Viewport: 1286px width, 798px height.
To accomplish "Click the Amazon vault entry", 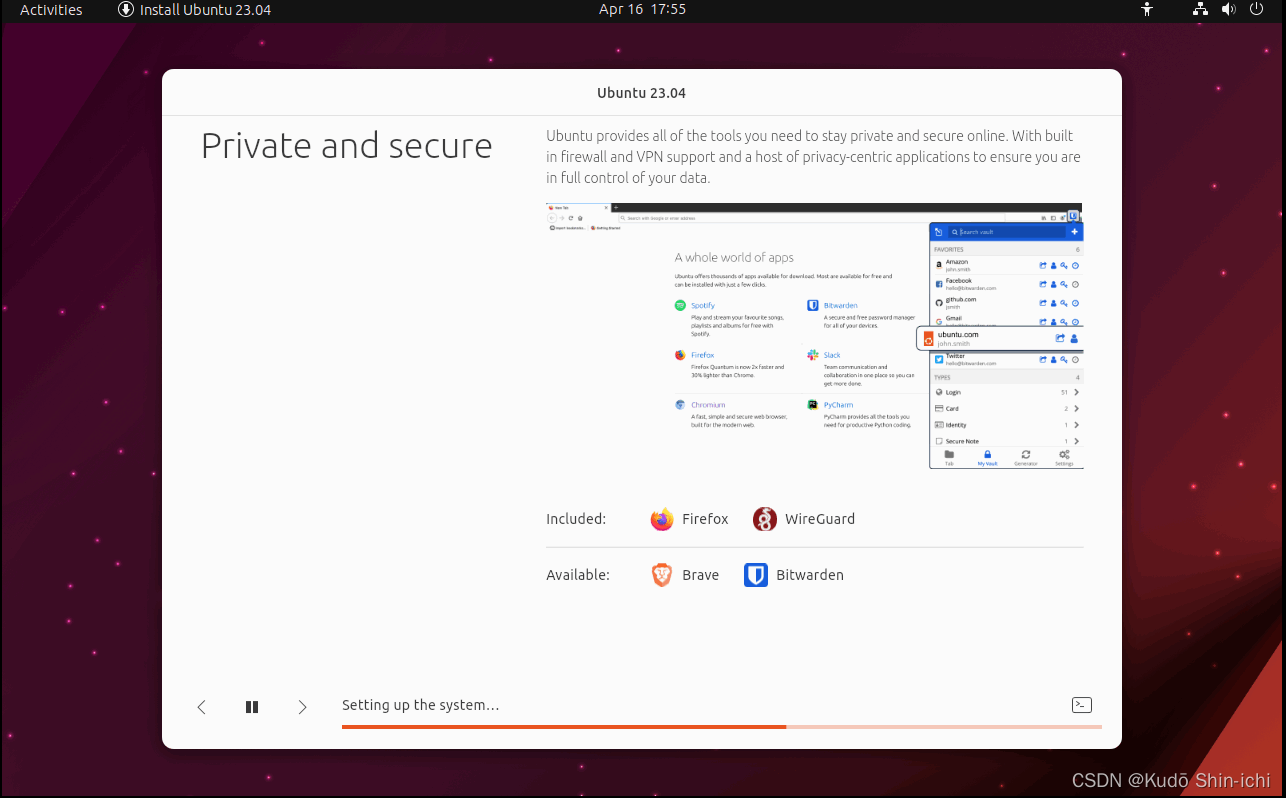I will tap(1006, 265).
